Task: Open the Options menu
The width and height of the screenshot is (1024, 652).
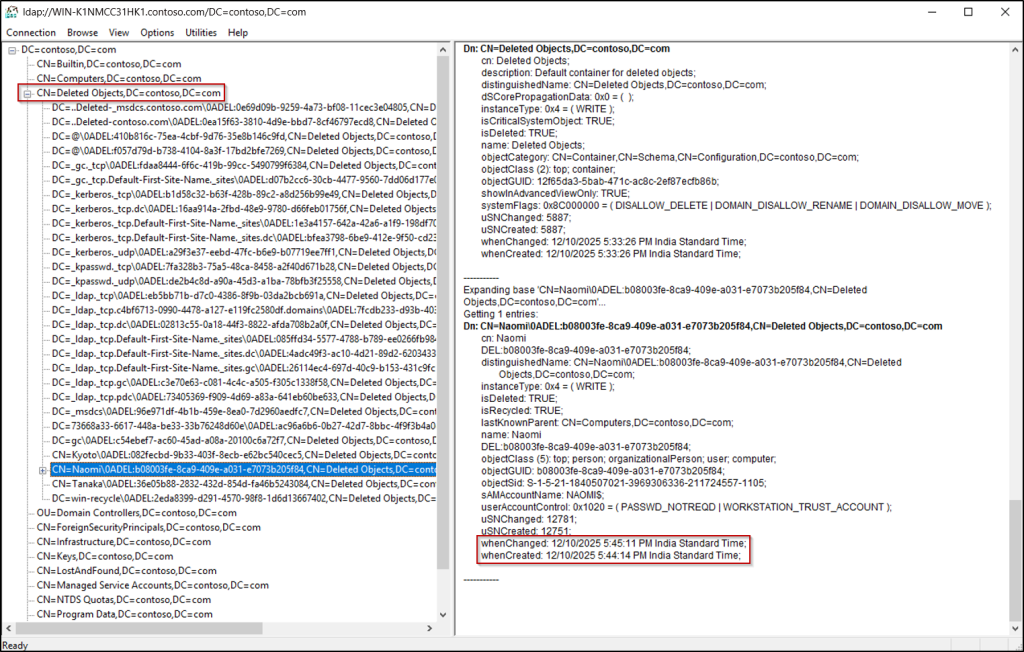Action: tap(157, 32)
